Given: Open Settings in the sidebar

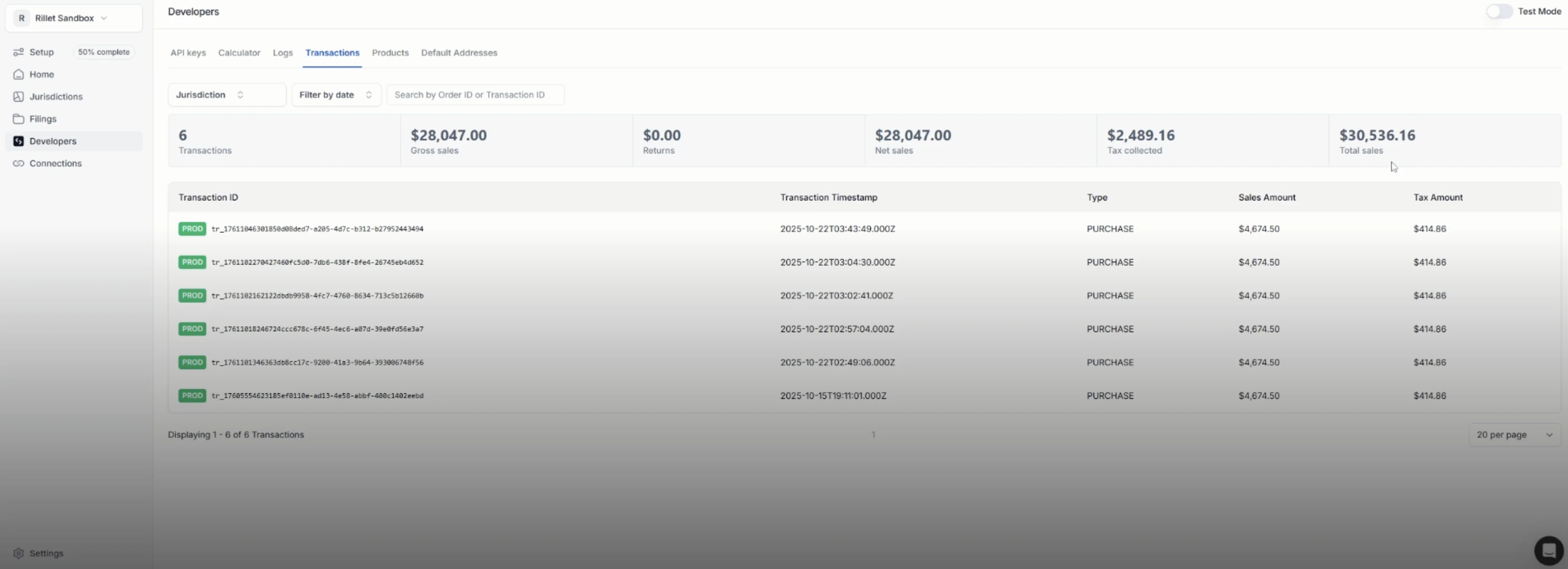Looking at the screenshot, I should point(46,553).
